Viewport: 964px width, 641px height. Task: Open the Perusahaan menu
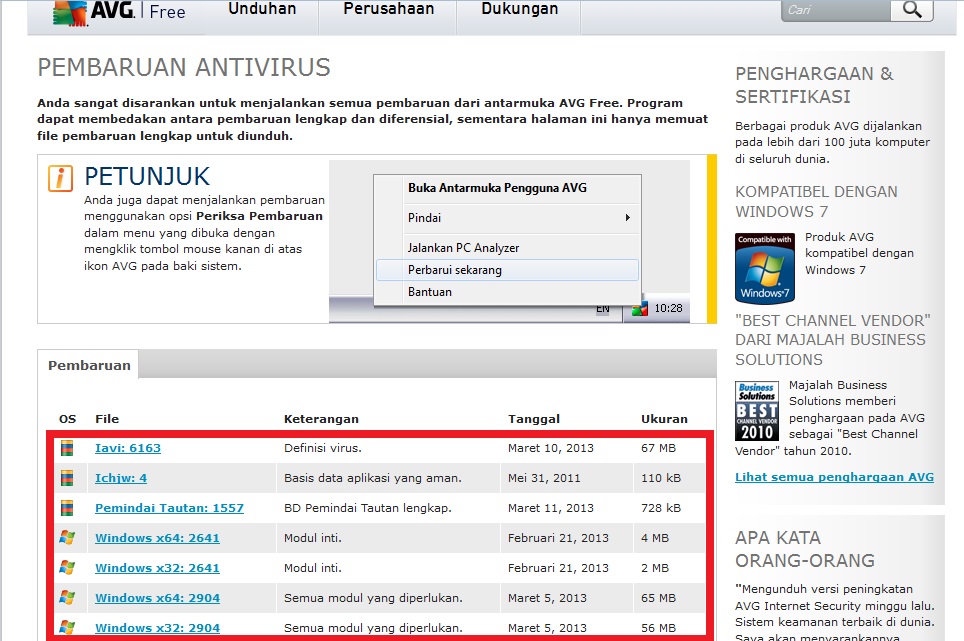(x=389, y=9)
